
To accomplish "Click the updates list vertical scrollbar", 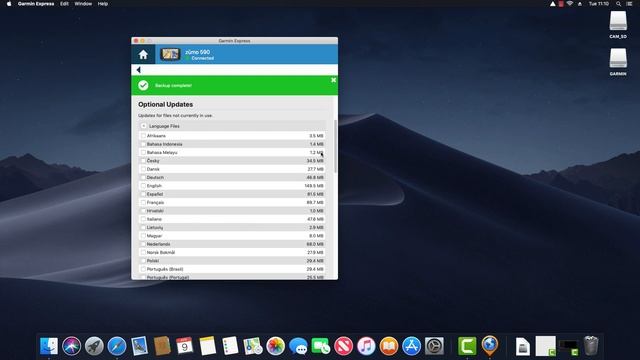I will [x=336, y=146].
